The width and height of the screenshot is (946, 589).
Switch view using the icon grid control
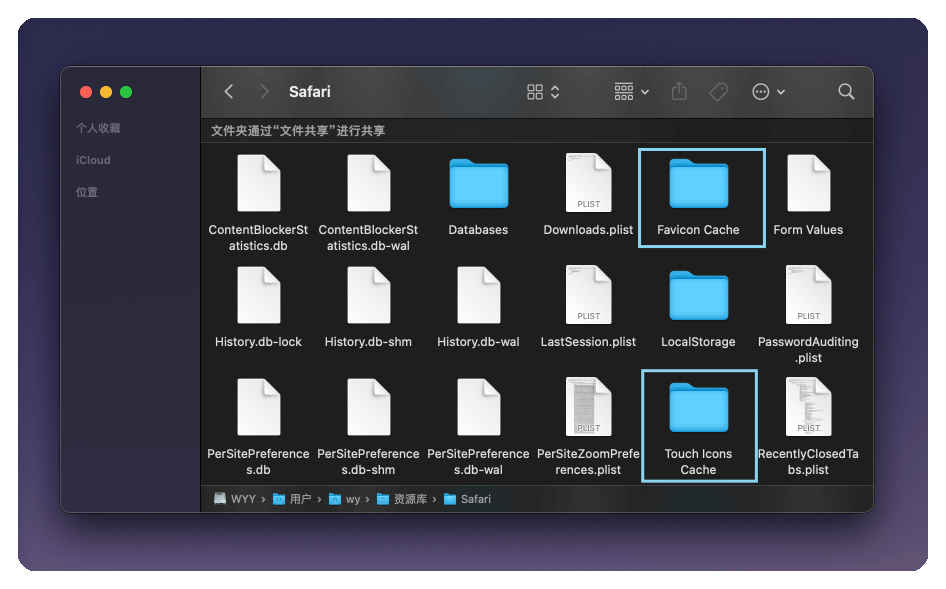pos(543,92)
